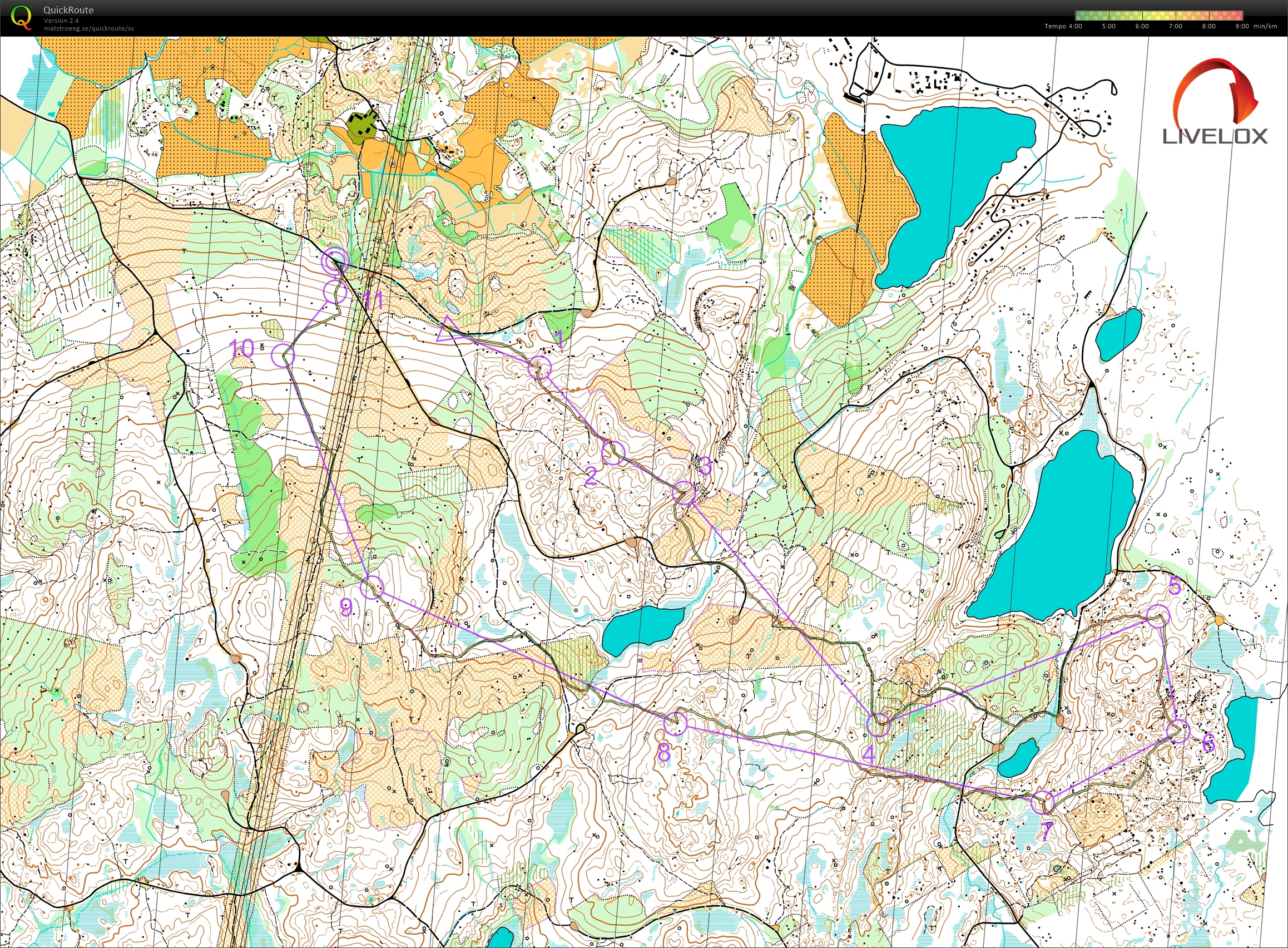Screen dimensions: 1288x948
Task: Click the 'Version 2.4' text
Action: point(61,21)
